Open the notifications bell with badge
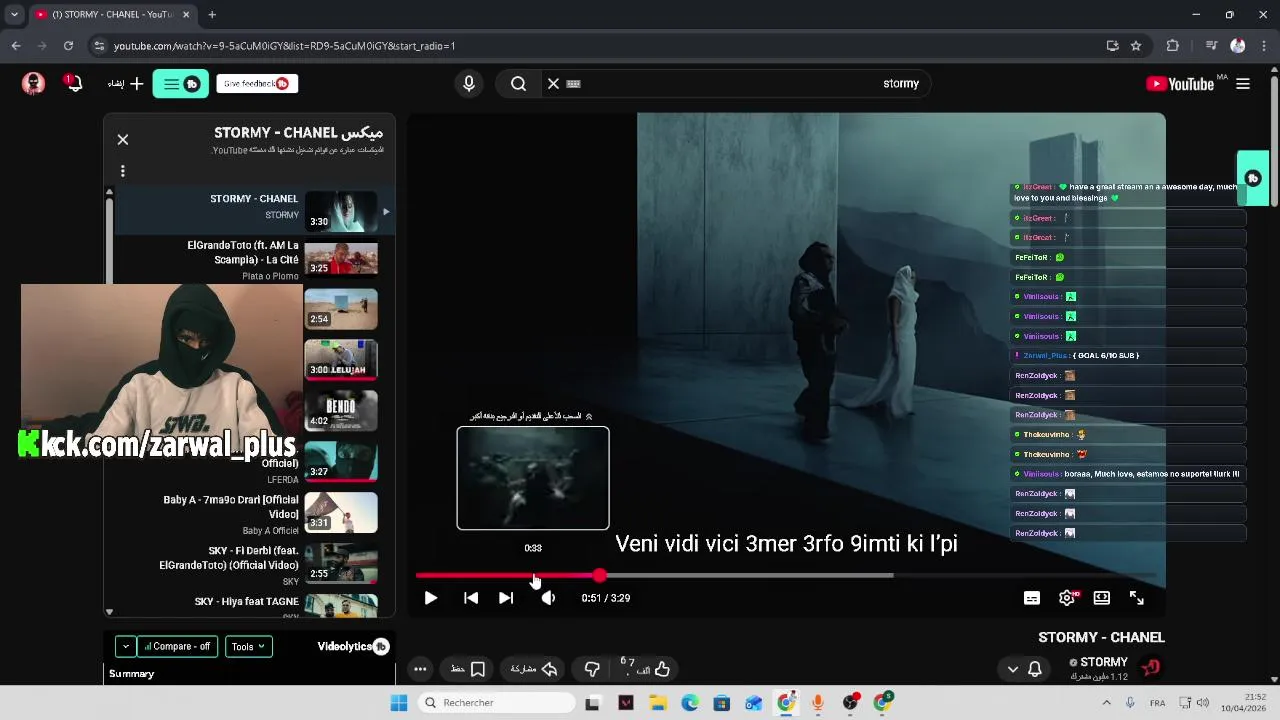The width and height of the screenshot is (1280, 720). pyautogui.click(x=73, y=83)
